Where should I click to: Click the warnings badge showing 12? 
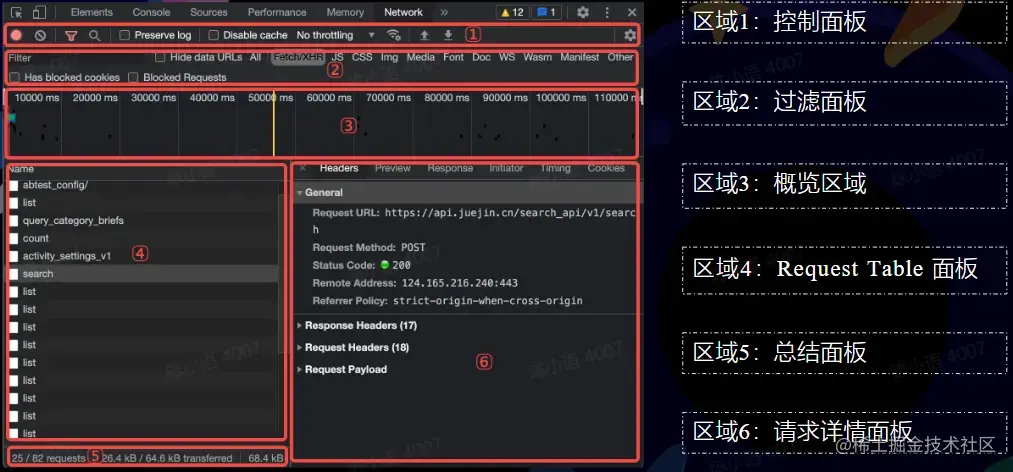point(512,12)
